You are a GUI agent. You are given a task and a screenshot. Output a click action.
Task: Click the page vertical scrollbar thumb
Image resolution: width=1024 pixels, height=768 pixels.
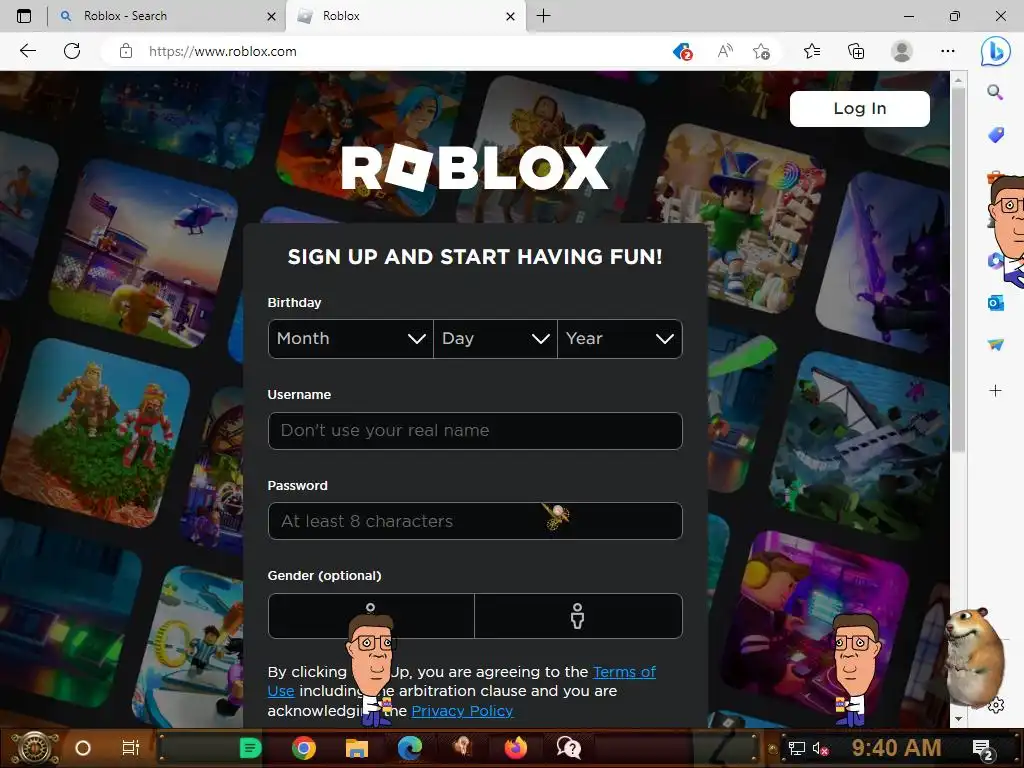[958, 270]
